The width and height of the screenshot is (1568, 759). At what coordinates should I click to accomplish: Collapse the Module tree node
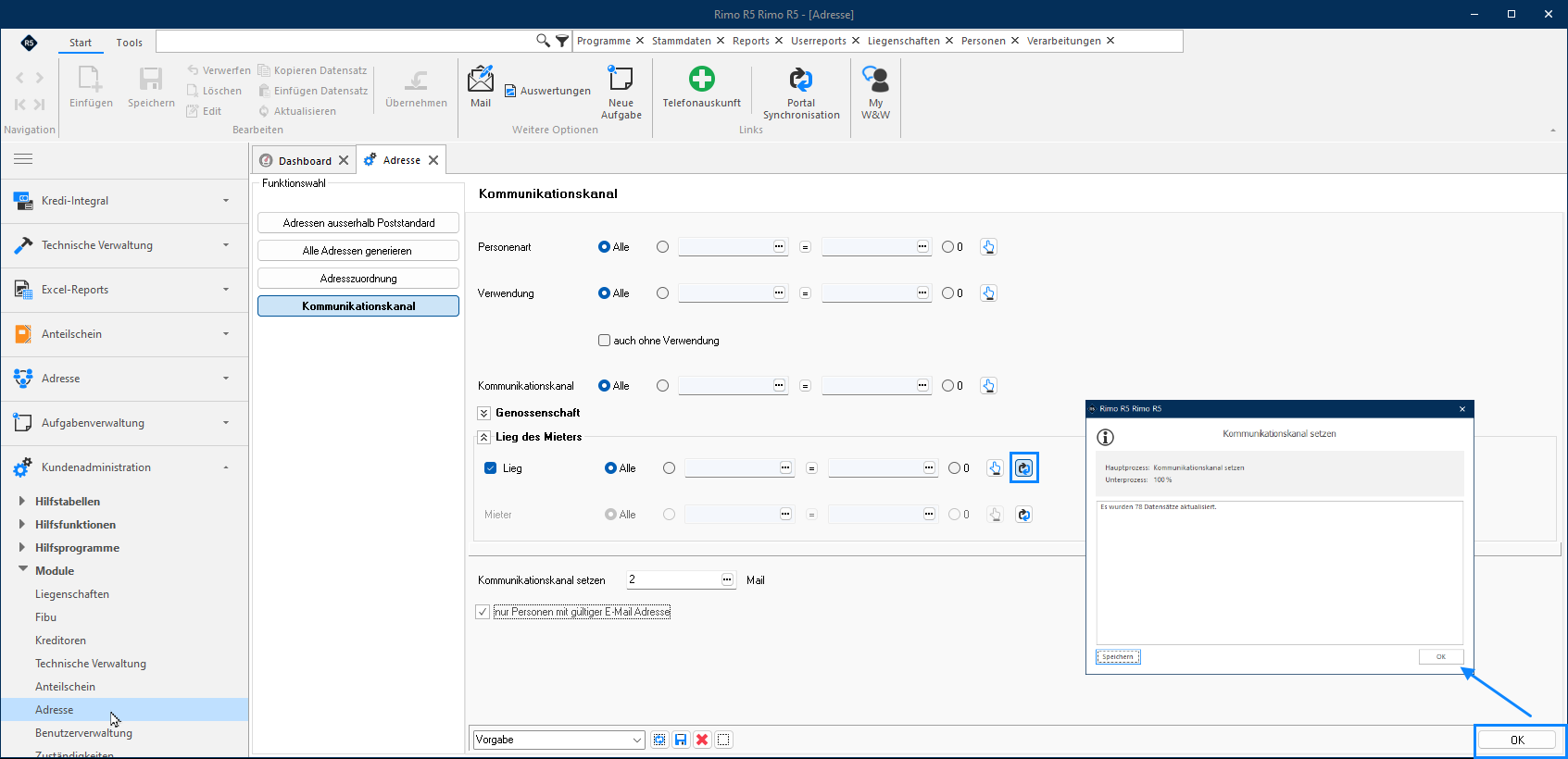click(x=22, y=570)
